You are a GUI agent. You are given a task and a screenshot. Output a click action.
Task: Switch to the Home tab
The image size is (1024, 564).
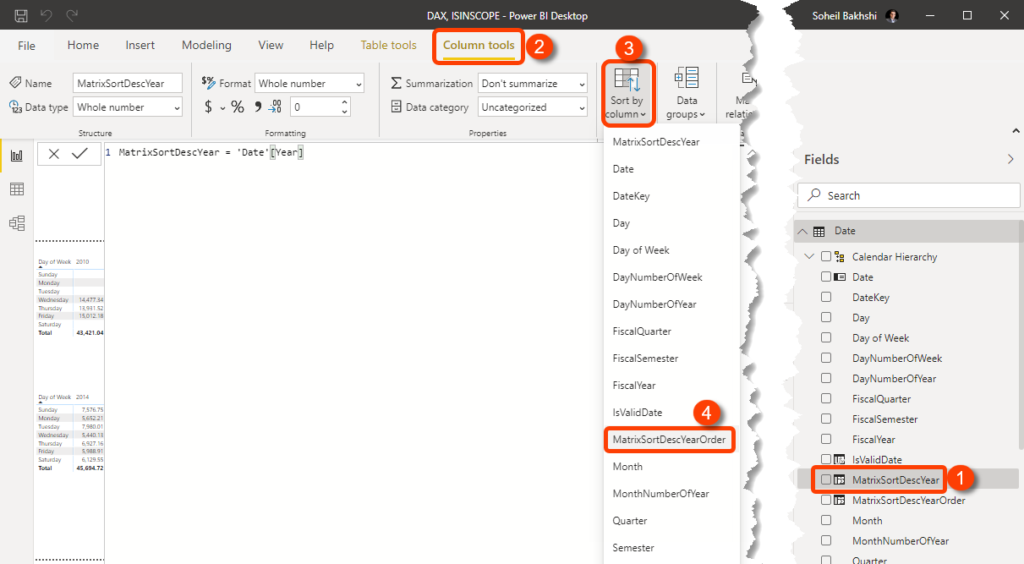(x=83, y=45)
